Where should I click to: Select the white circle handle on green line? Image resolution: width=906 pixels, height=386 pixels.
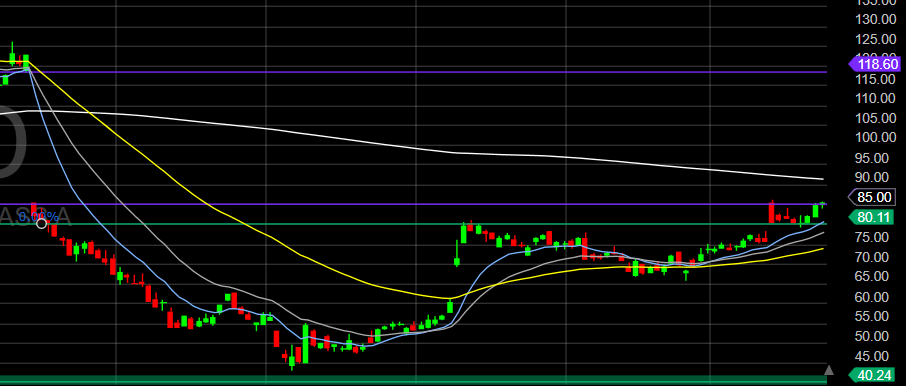(42, 223)
